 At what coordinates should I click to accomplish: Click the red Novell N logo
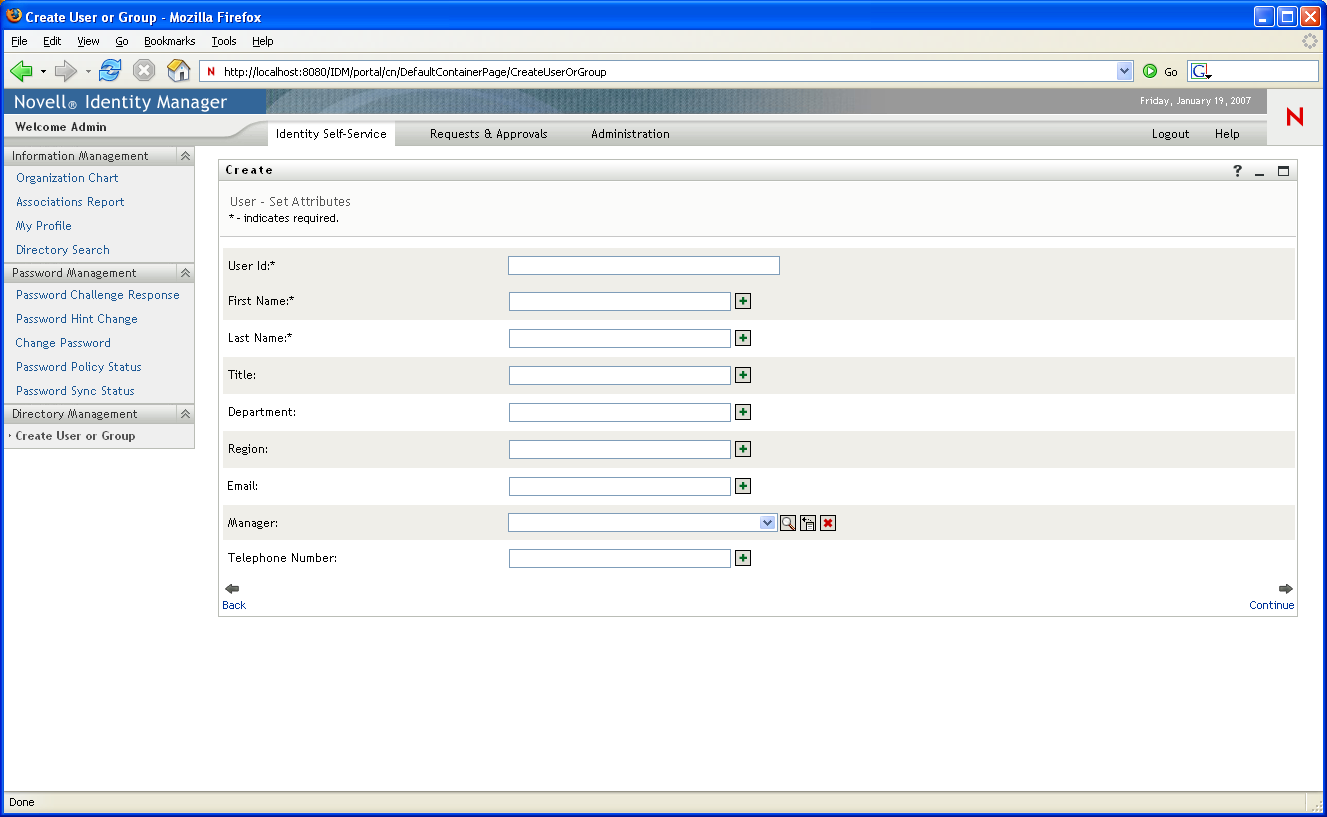(x=1295, y=117)
